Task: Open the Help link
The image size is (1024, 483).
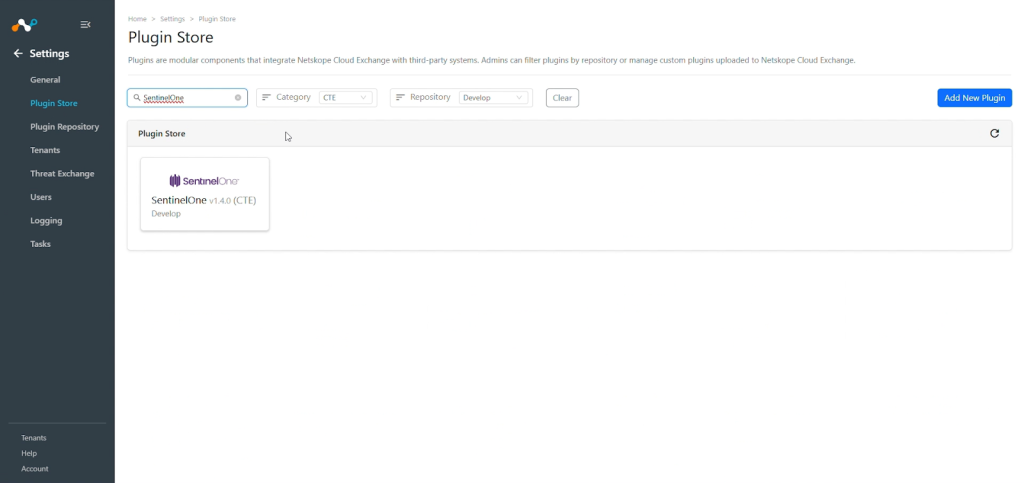Action: tap(29, 453)
